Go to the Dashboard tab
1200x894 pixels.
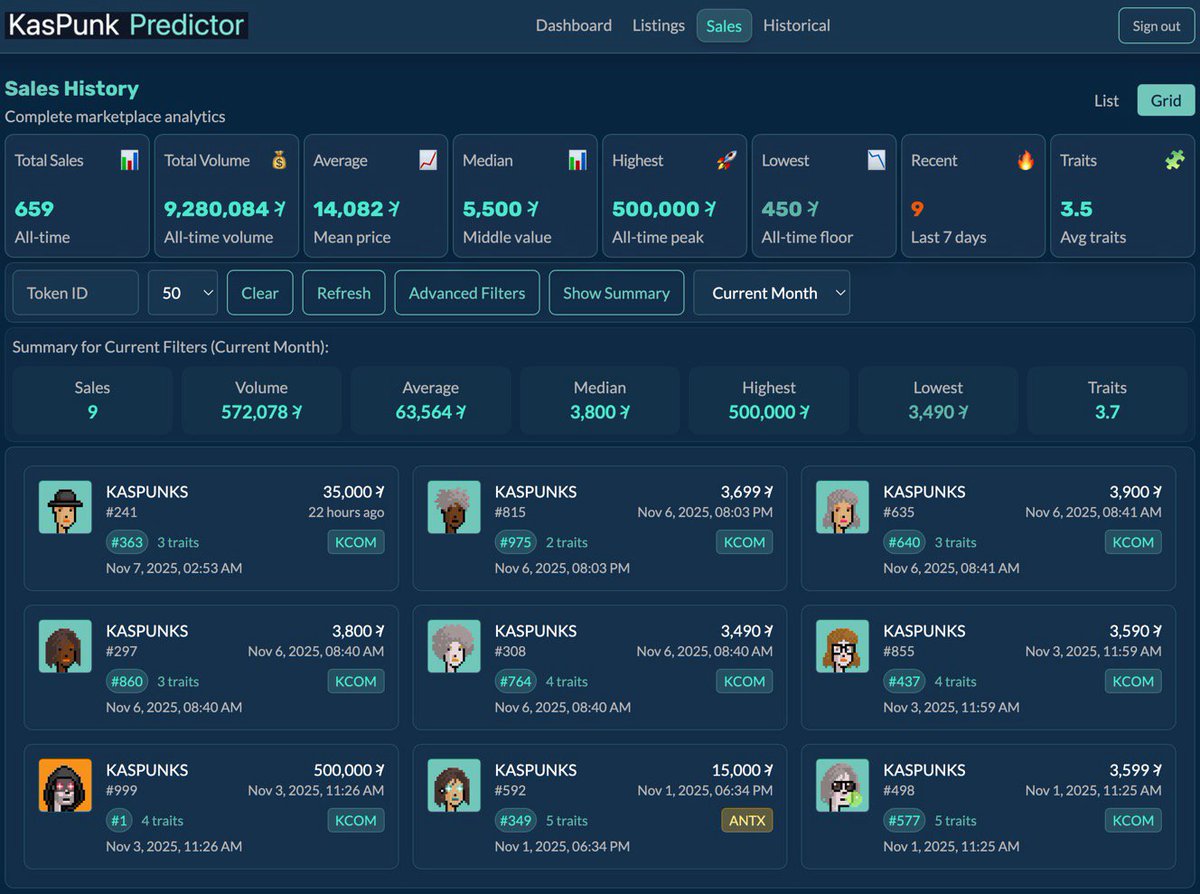click(574, 26)
